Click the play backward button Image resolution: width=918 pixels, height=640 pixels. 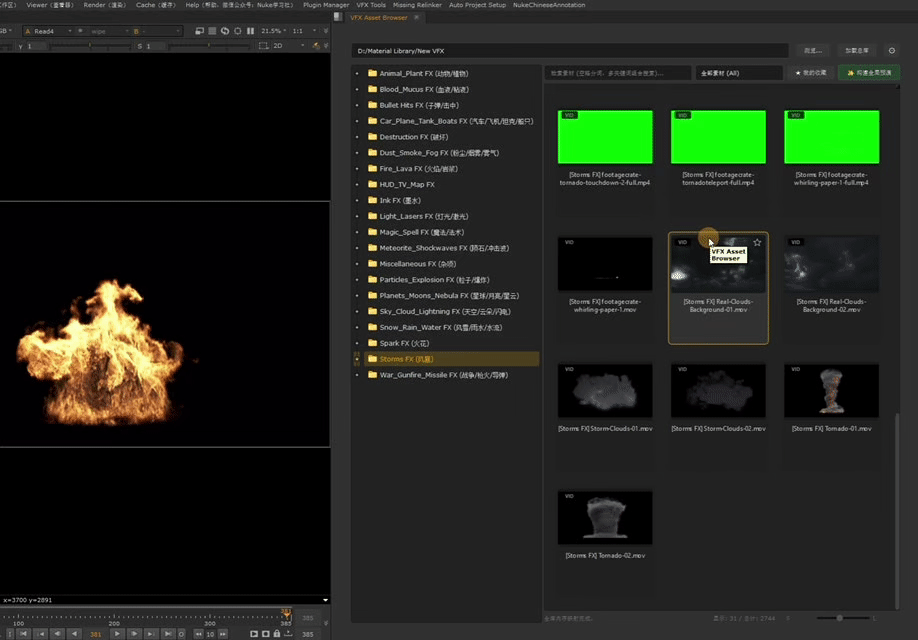(x=74, y=634)
